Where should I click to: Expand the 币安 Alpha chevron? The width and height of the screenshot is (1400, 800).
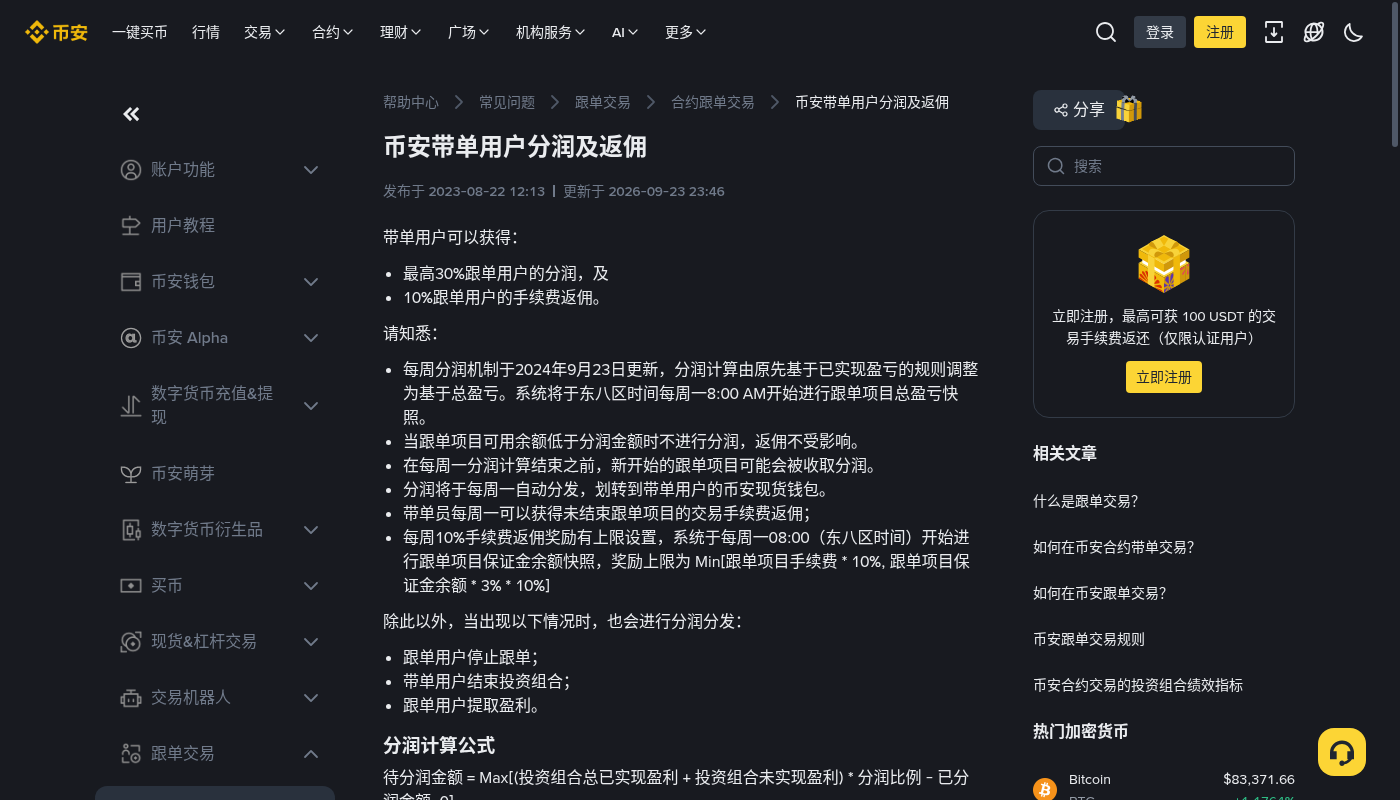(x=311, y=338)
